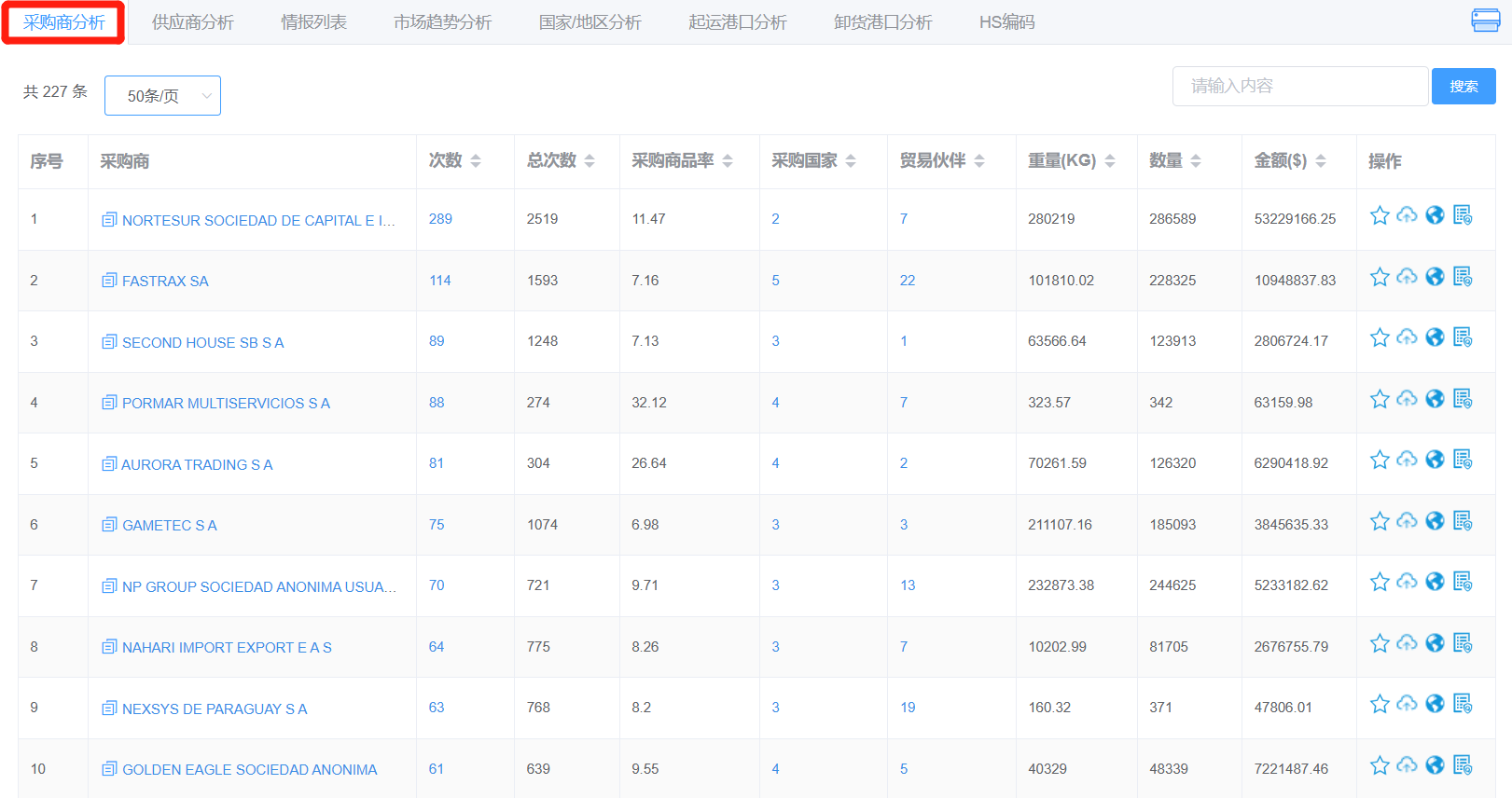The image size is (1512, 798).
Task: Sort by 采购国家 column arrows
Action: [x=851, y=161]
